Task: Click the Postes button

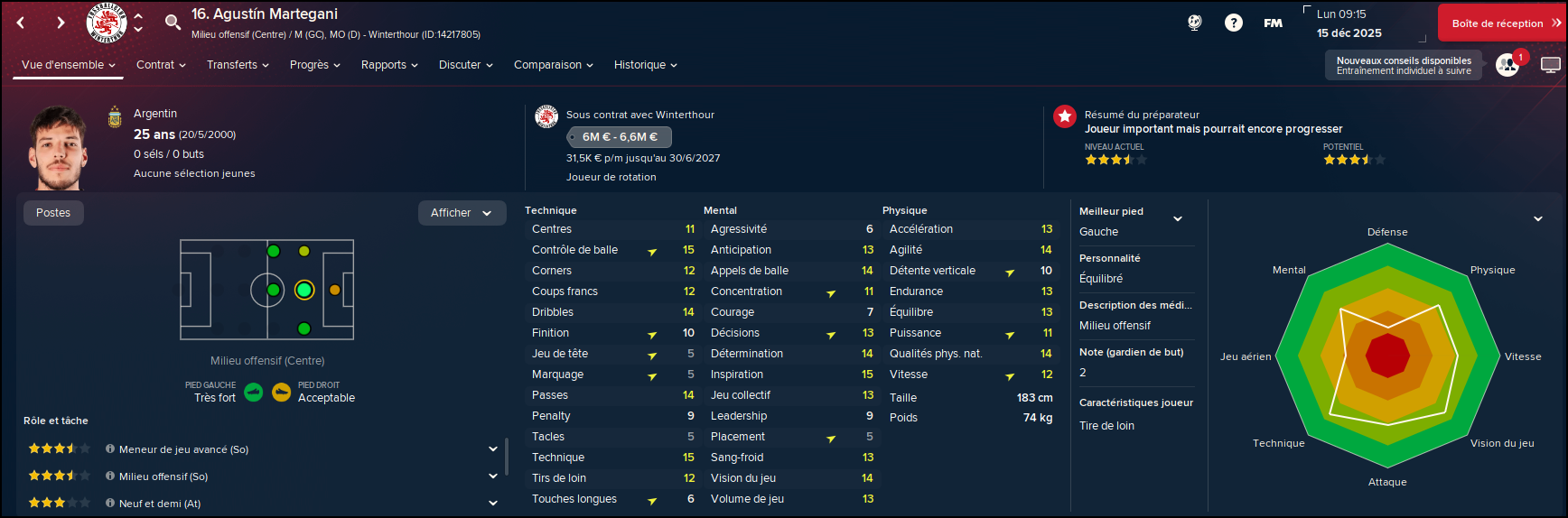Action: pyautogui.click(x=53, y=213)
